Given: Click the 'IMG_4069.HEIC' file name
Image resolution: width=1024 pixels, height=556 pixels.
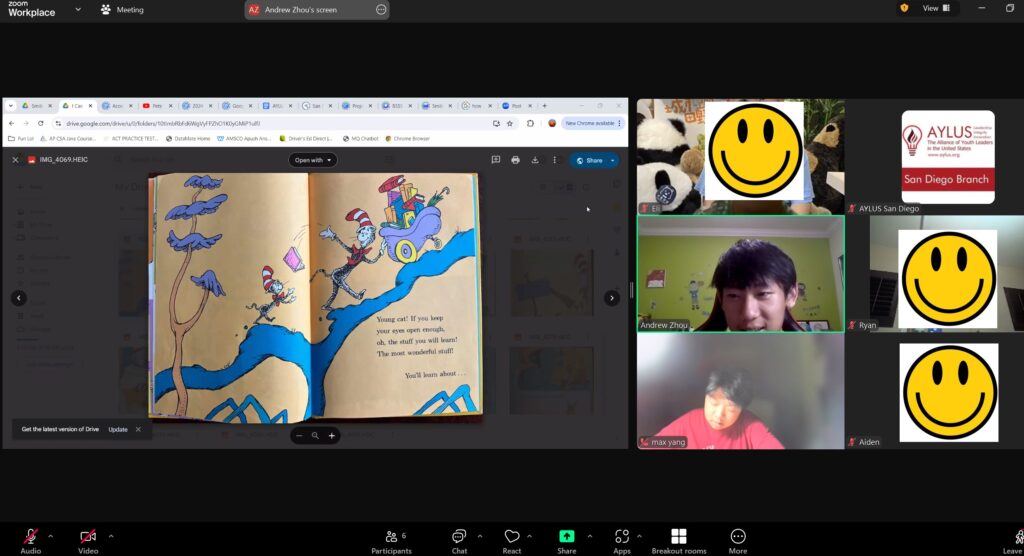Looking at the screenshot, I should point(63,159).
